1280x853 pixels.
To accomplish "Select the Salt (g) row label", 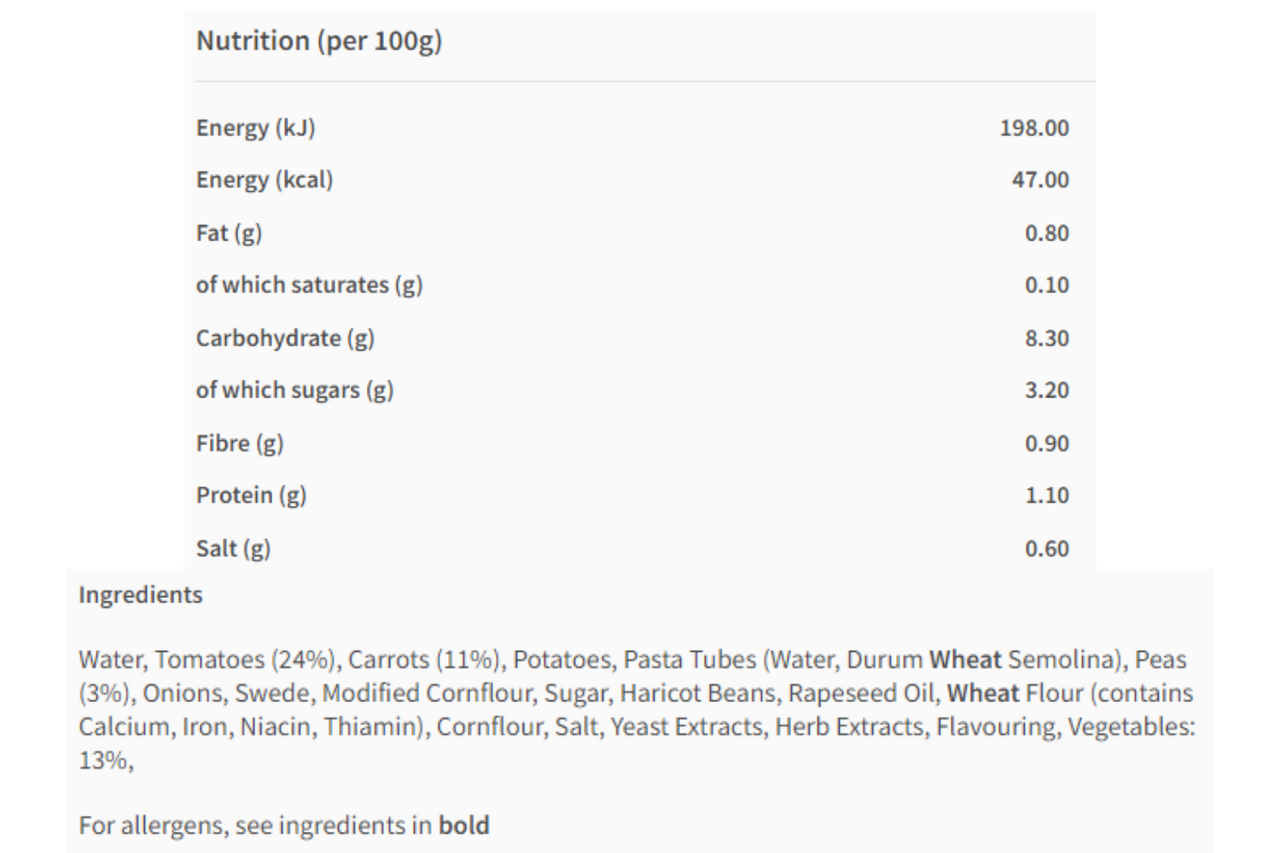I will click(233, 548).
